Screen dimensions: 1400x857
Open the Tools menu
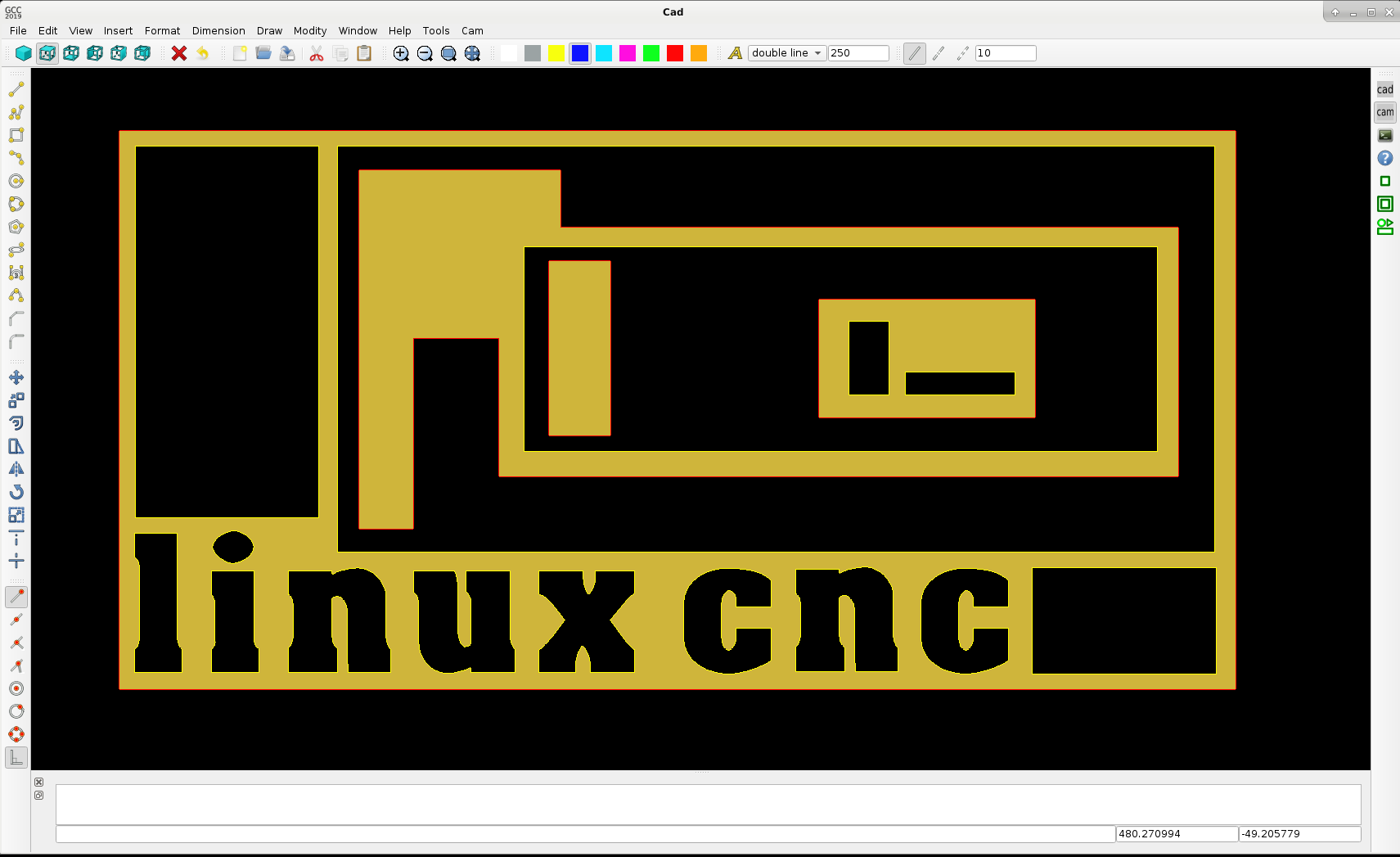(x=436, y=31)
